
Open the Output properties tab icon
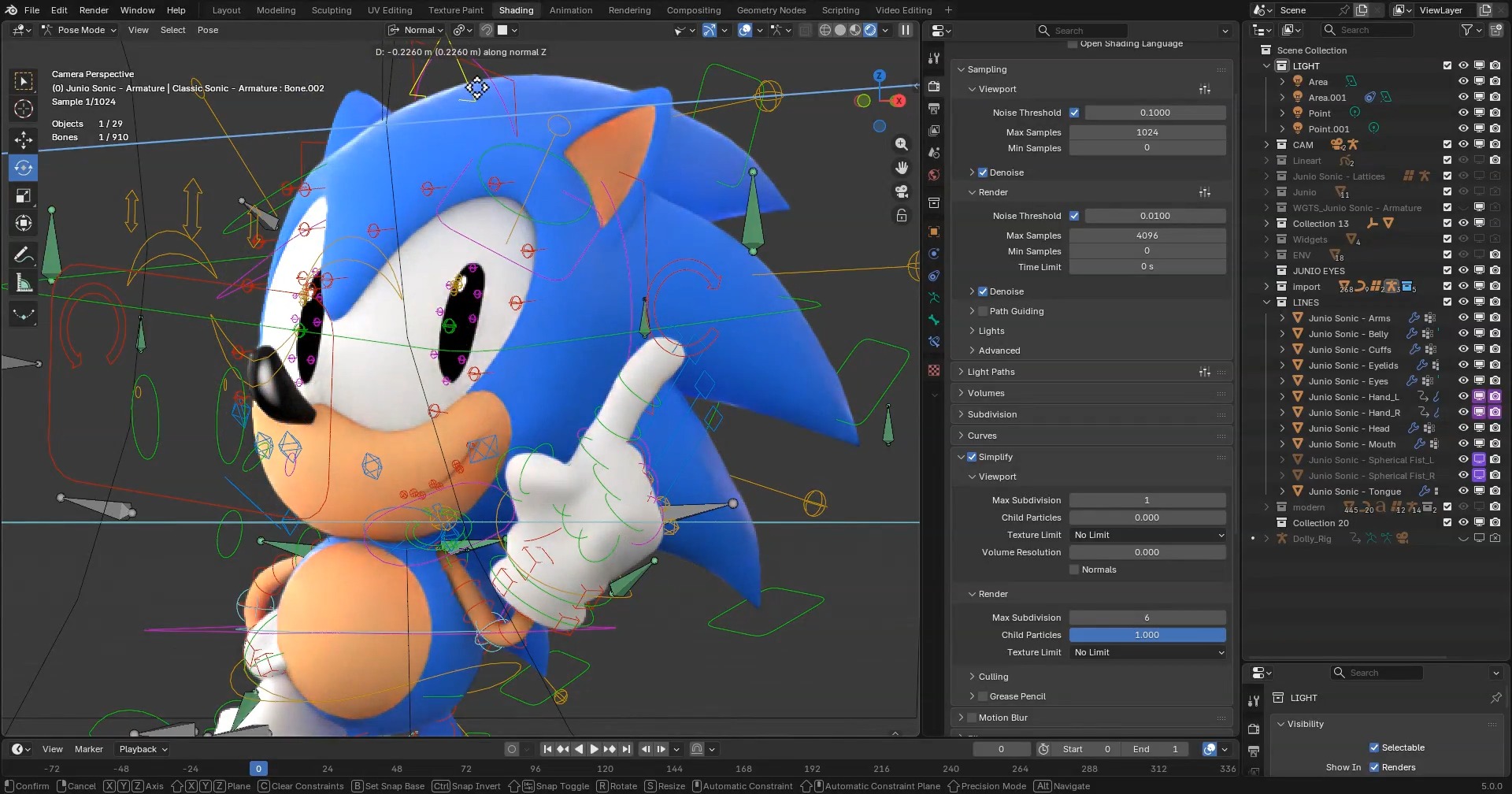coord(934,108)
